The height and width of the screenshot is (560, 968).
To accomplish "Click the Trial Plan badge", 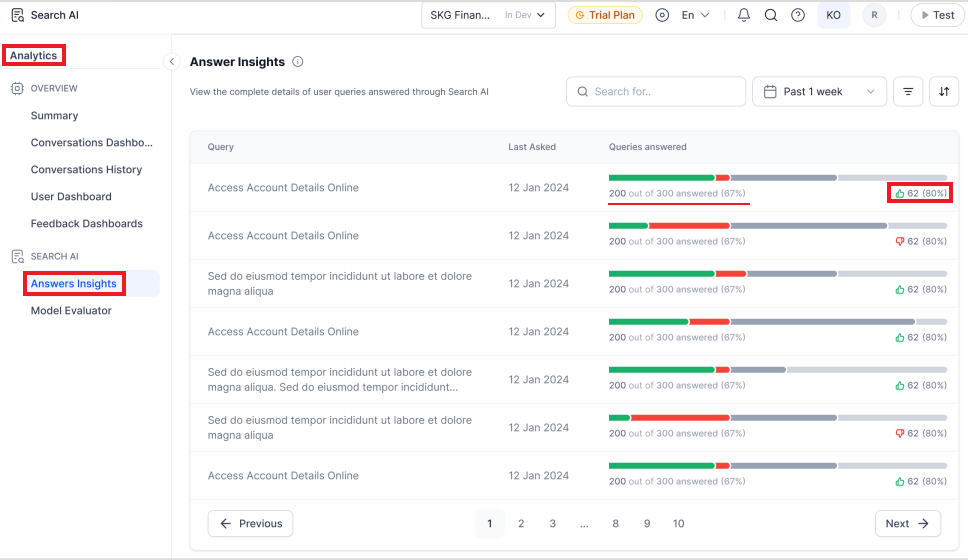I will (605, 15).
